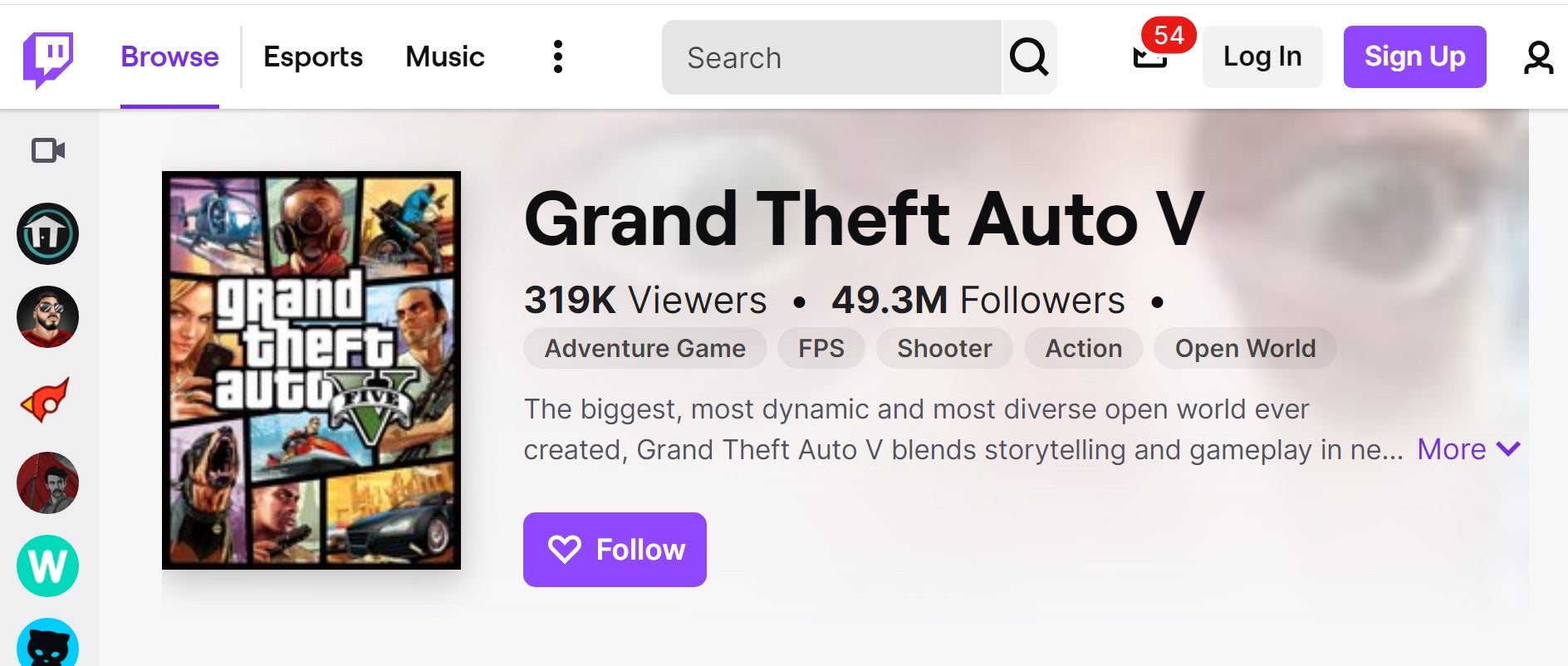1568x666 pixels.
Task: Open the Music section
Action: pyautogui.click(x=444, y=56)
